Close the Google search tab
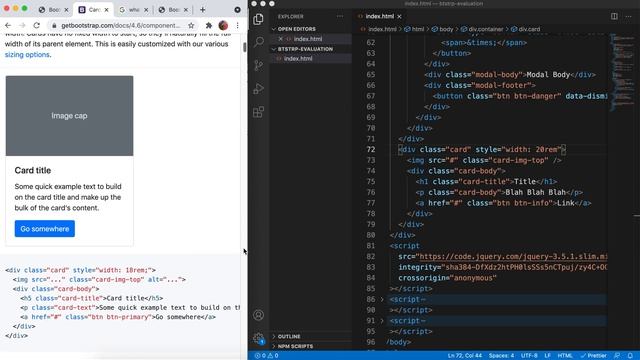 [146, 9]
